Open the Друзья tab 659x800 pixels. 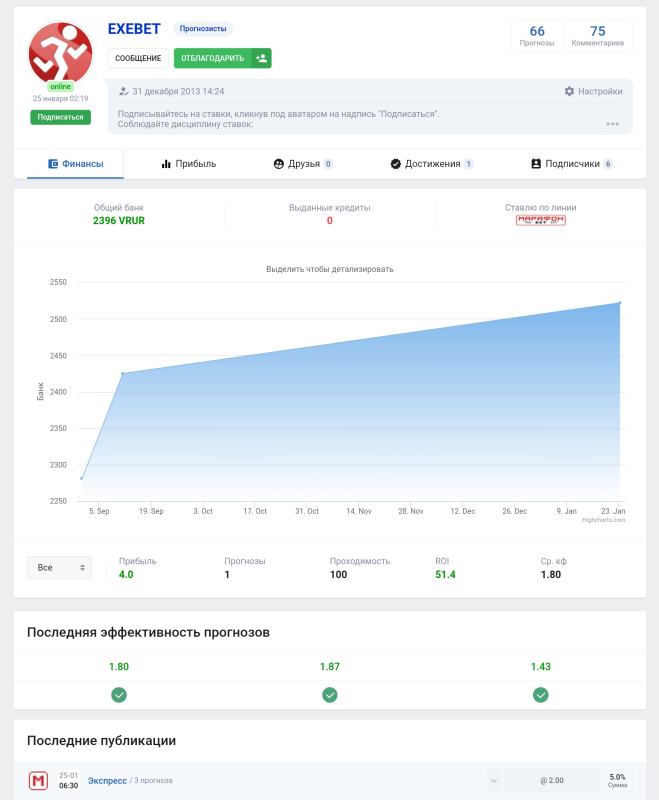(303, 164)
